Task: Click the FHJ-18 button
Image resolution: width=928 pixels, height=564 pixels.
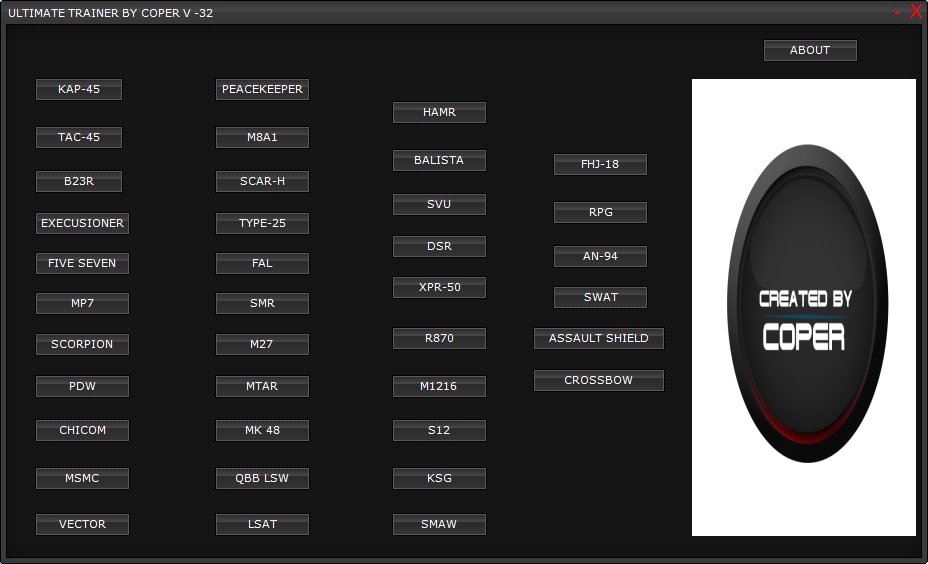Action: tap(600, 165)
